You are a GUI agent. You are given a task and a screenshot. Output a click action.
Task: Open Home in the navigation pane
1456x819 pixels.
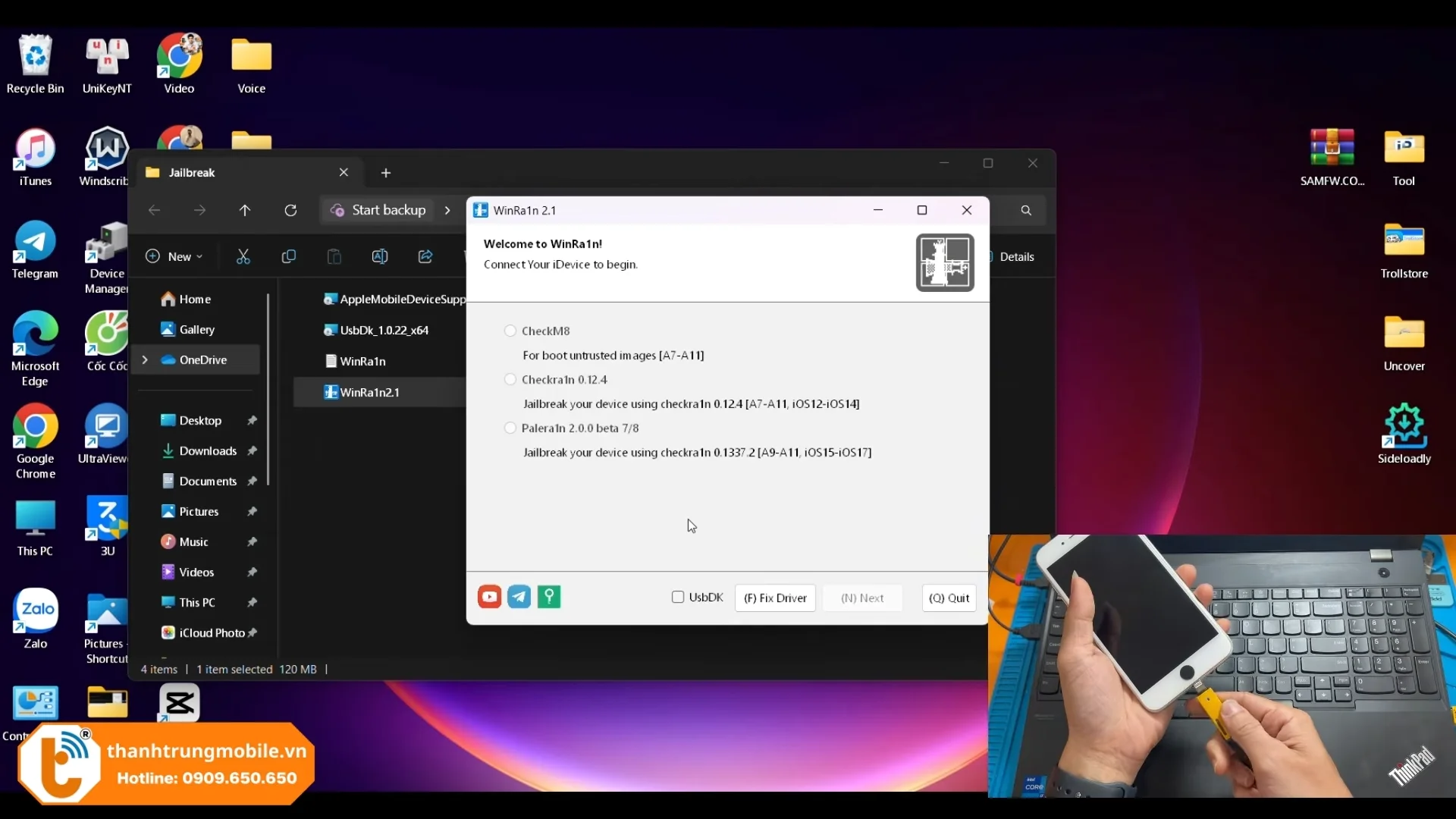(186, 300)
